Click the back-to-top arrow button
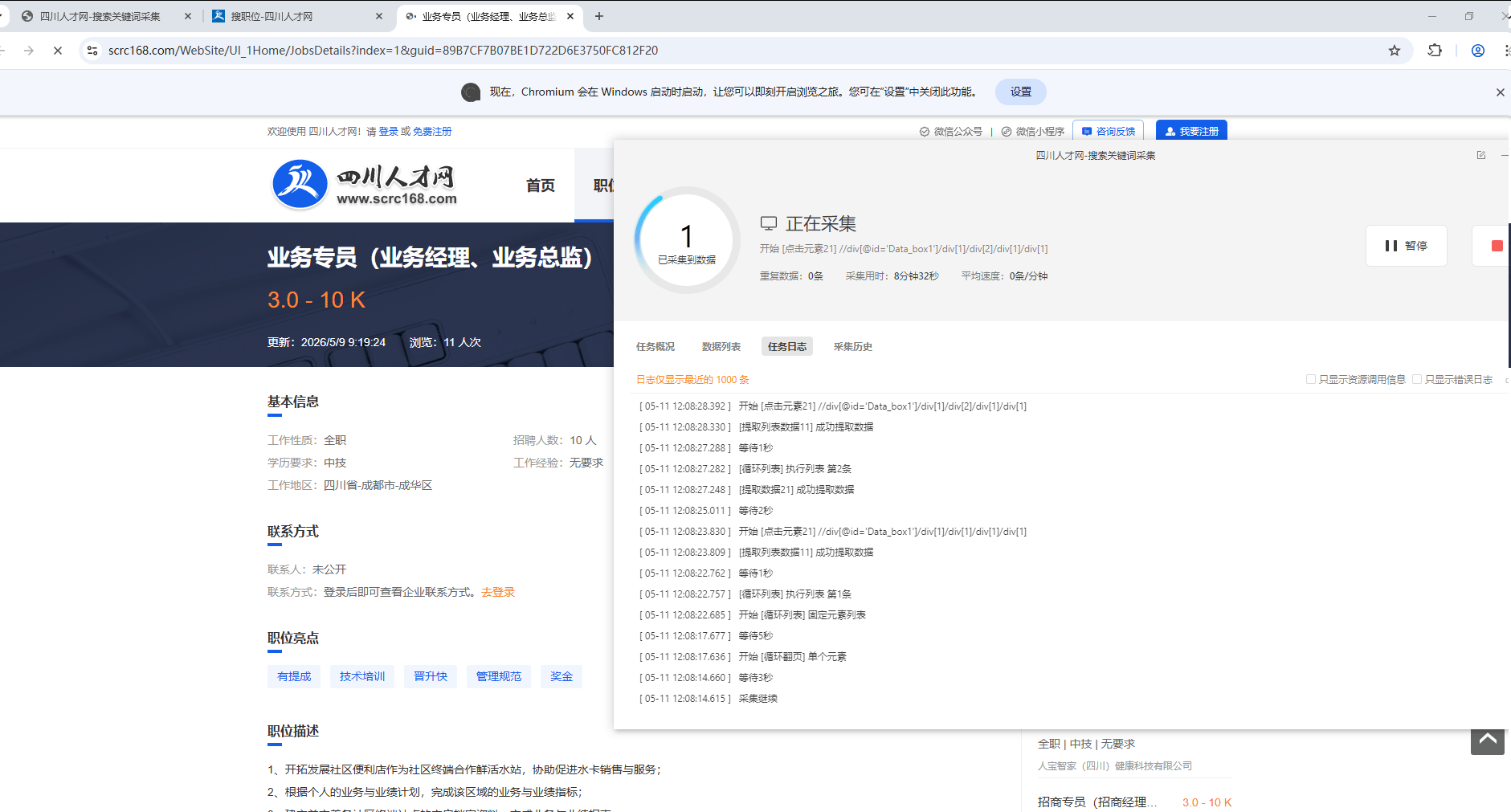Image resolution: width=1511 pixels, height=812 pixels. (x=1488, y=741)
